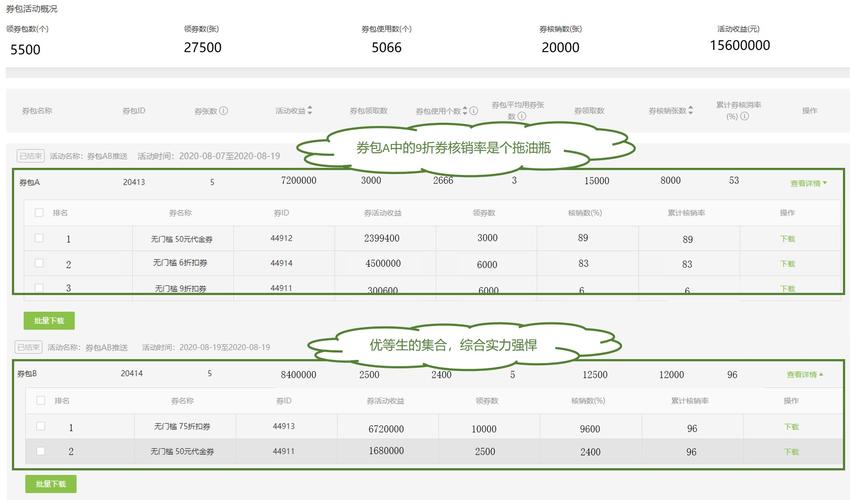
Task: Click the 15600000 活动收益 total
Action: pyautogui.click(x=740, y=46)
